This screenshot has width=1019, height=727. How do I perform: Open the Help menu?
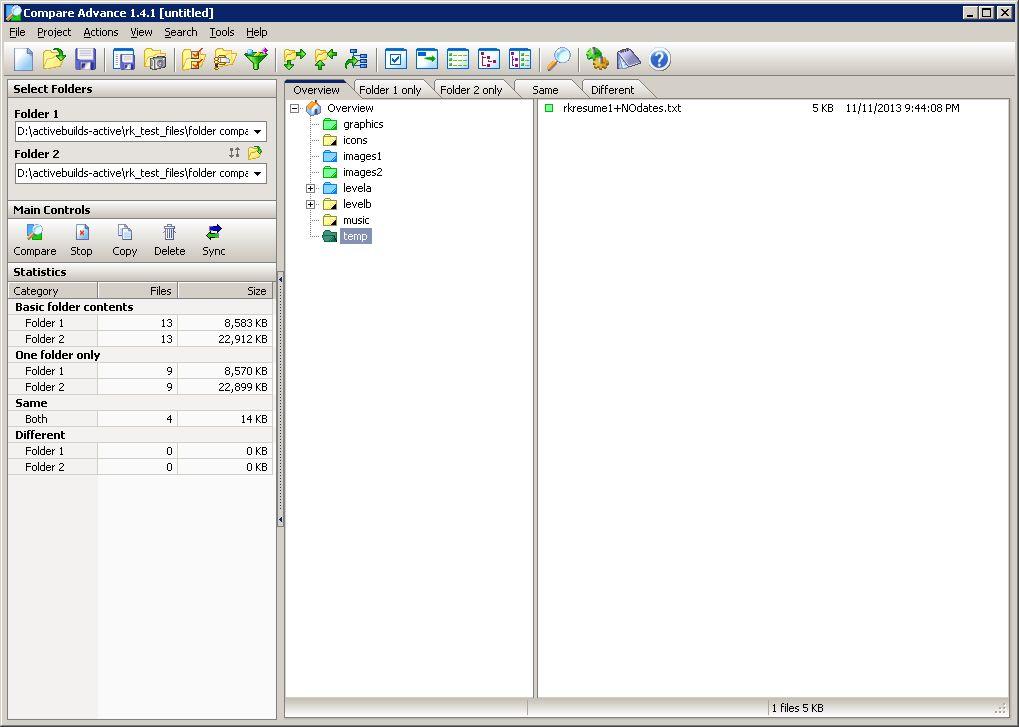point(257,32)
